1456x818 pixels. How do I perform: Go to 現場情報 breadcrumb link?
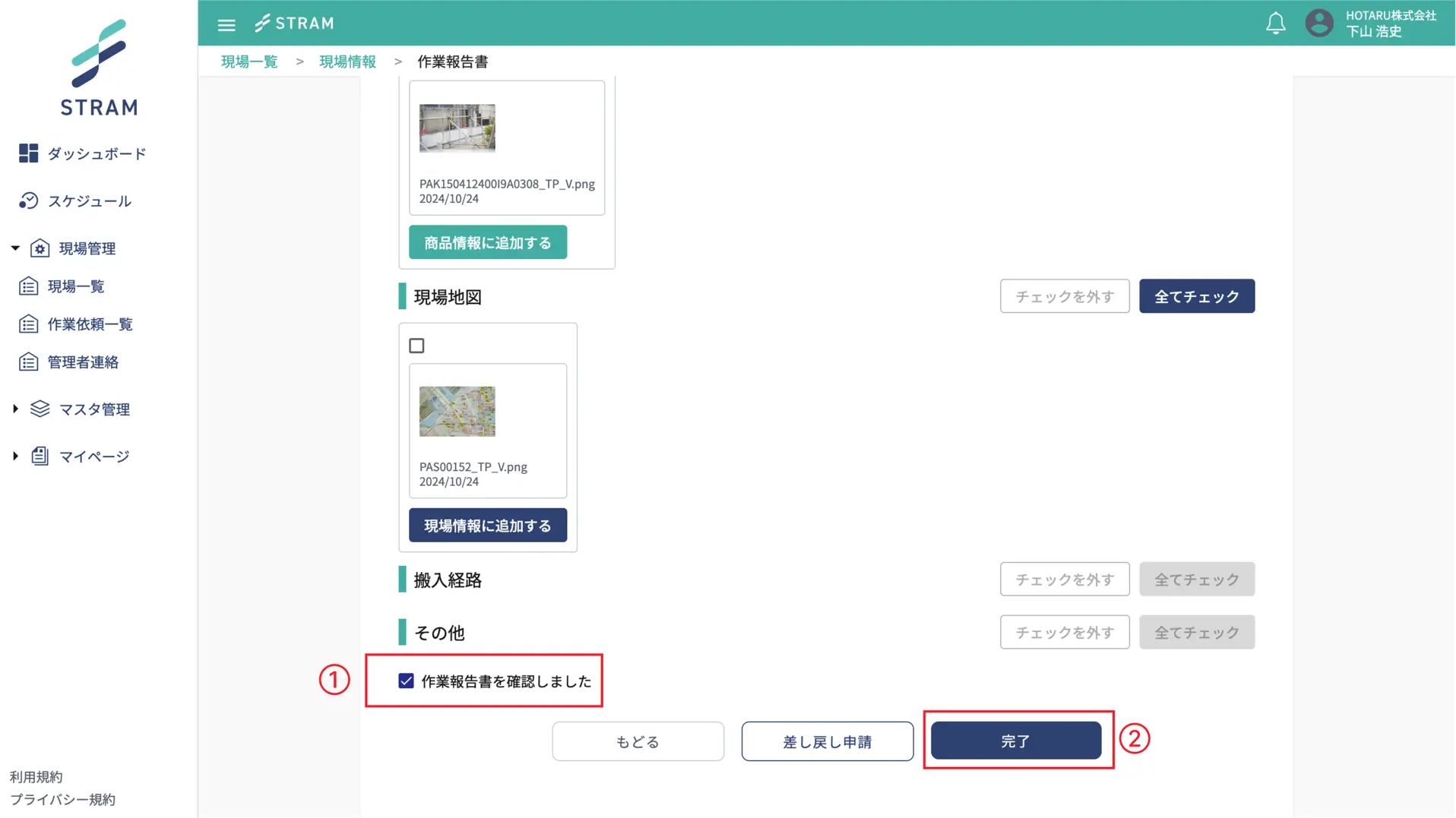tap(347, 62)
